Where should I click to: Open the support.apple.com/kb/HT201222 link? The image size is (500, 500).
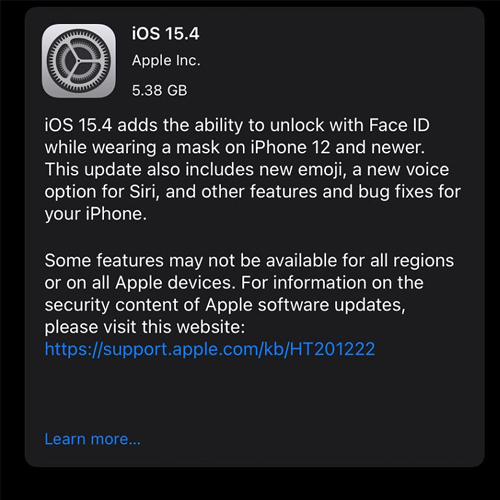pos(210,349)
